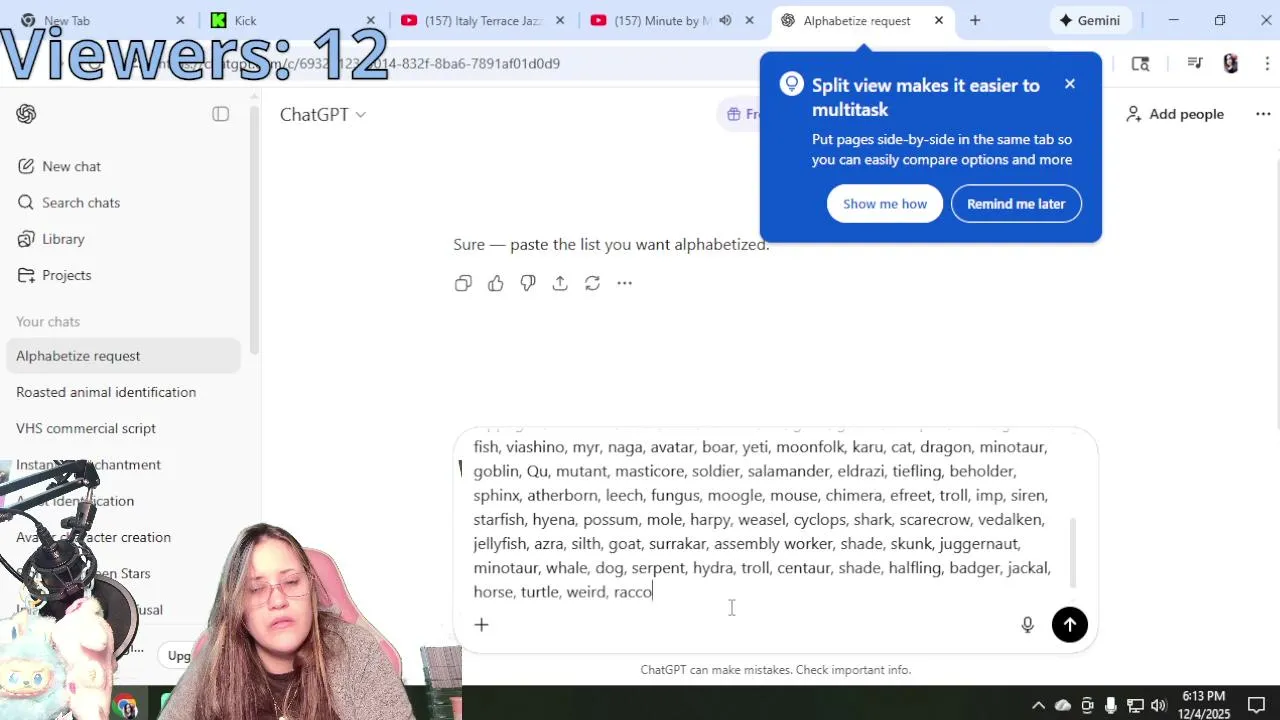Open more actions ellipsis under response

point(624,283)
